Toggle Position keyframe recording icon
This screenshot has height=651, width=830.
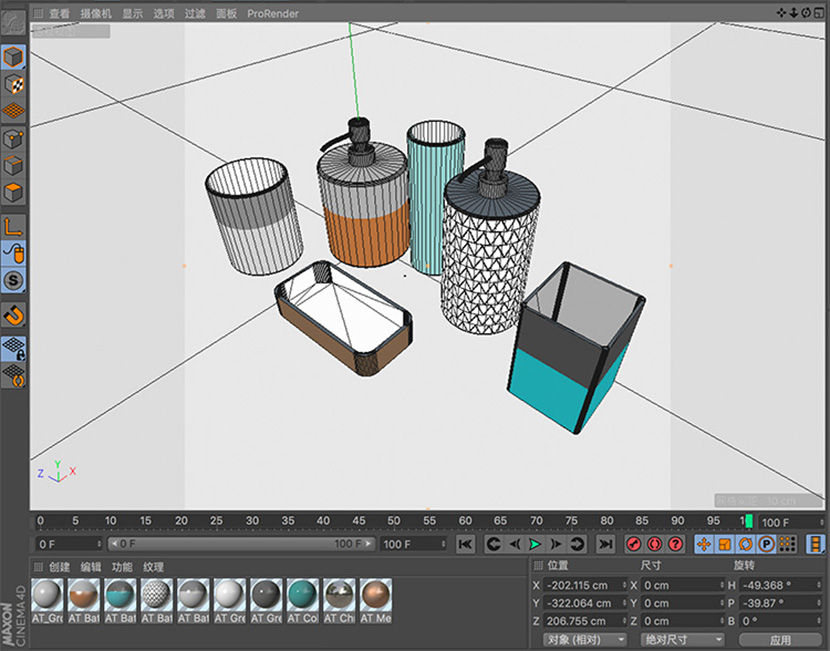pos(704,544)
